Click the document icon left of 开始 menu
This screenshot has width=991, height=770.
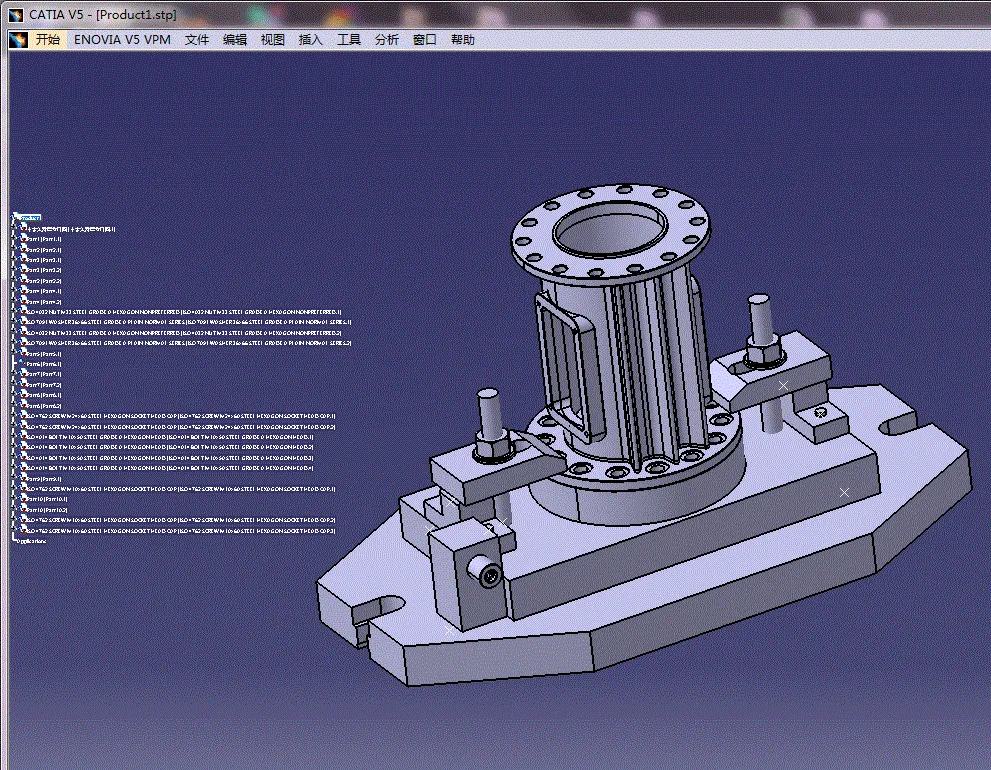(x=18, y=40)
